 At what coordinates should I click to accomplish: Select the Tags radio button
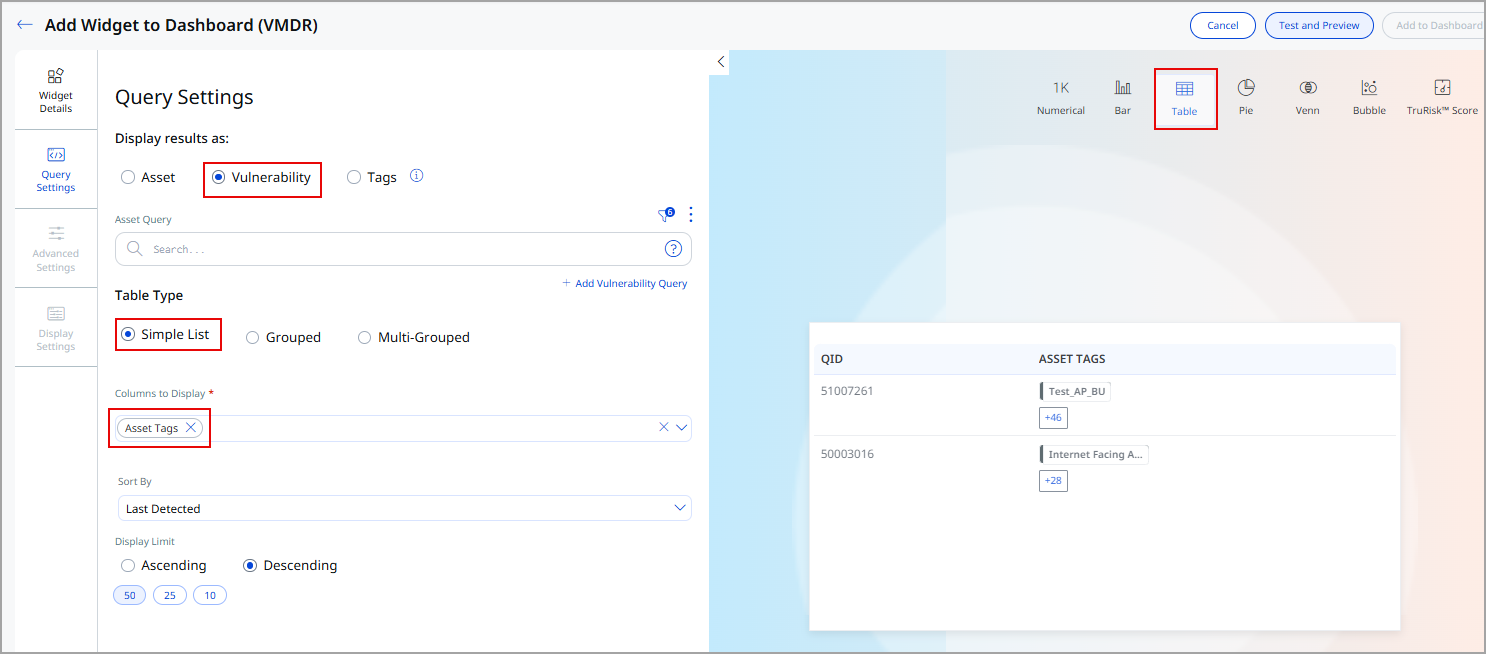click(x=354, y=177)
